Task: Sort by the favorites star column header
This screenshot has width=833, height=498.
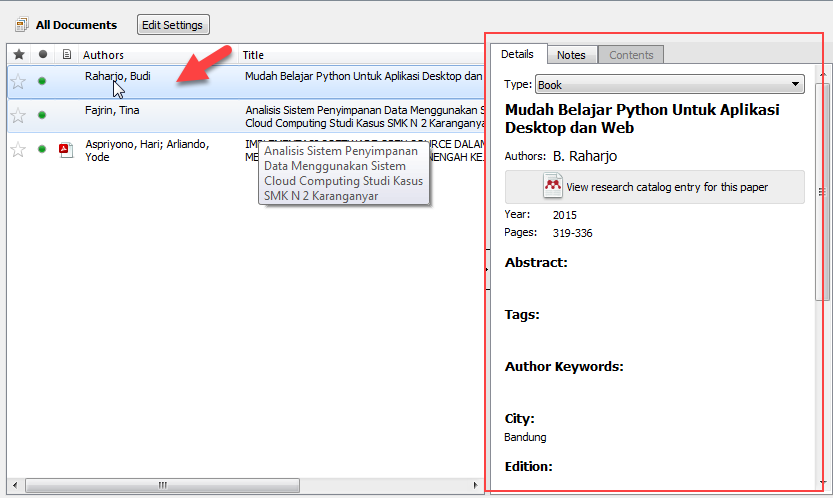Action: click(18, 55)
